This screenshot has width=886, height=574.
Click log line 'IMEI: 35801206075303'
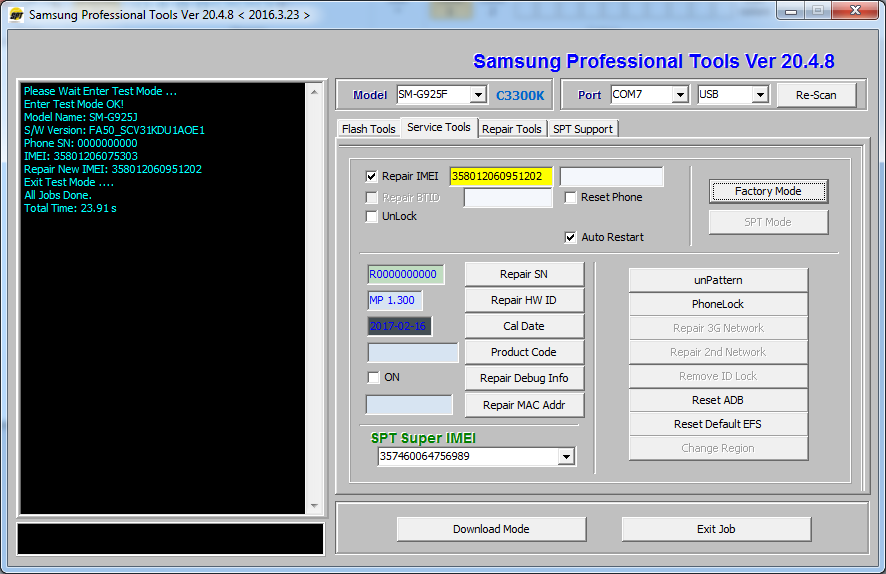coord(80,156)
